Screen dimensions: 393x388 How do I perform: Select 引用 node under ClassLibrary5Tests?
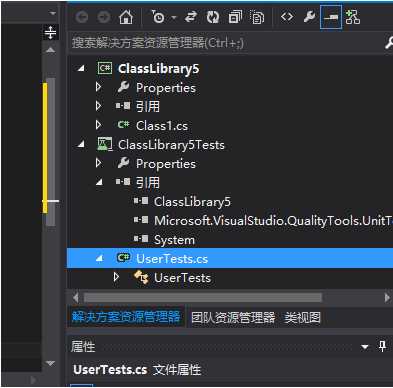(148, 182)
